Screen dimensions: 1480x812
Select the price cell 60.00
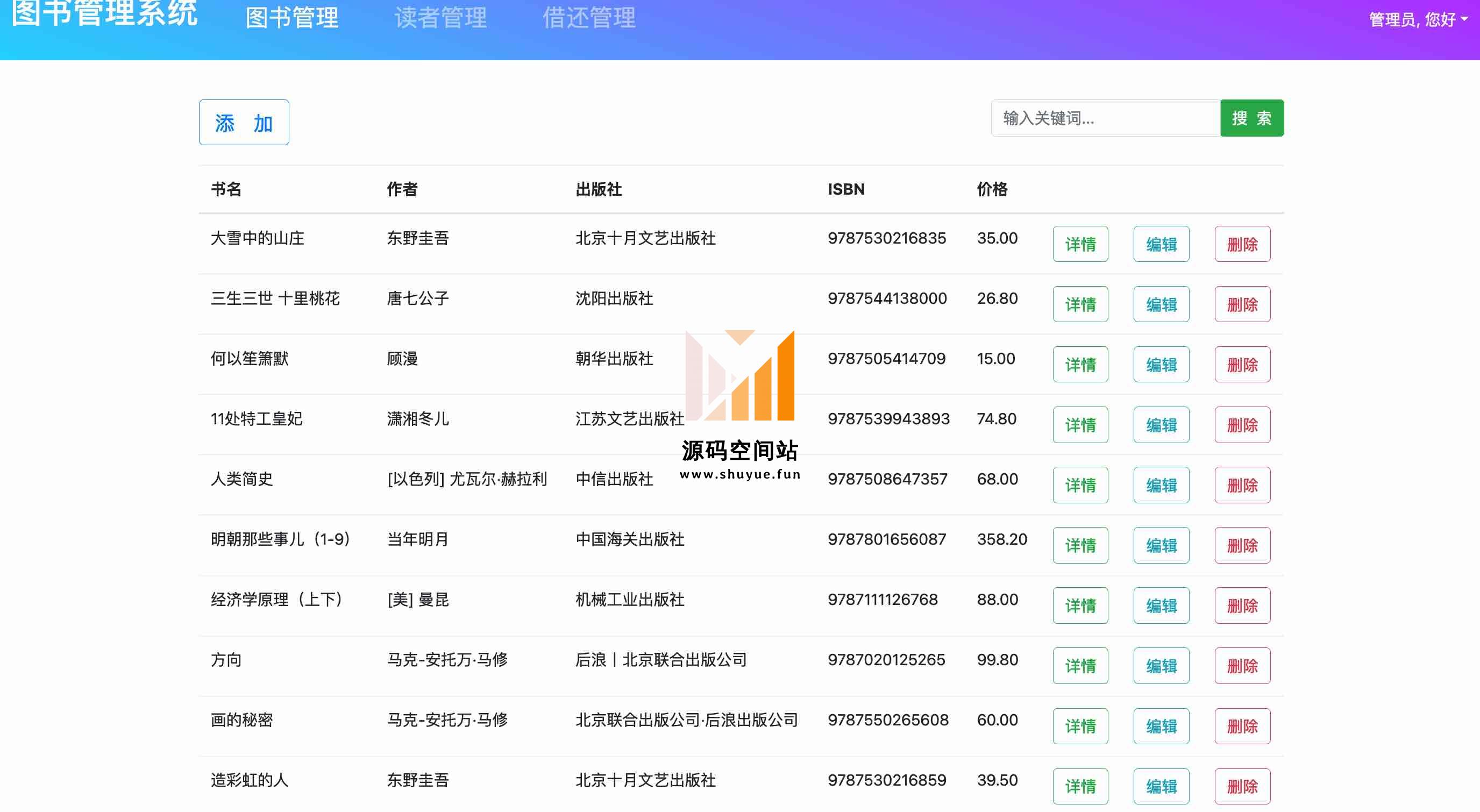tap(998, 720)
